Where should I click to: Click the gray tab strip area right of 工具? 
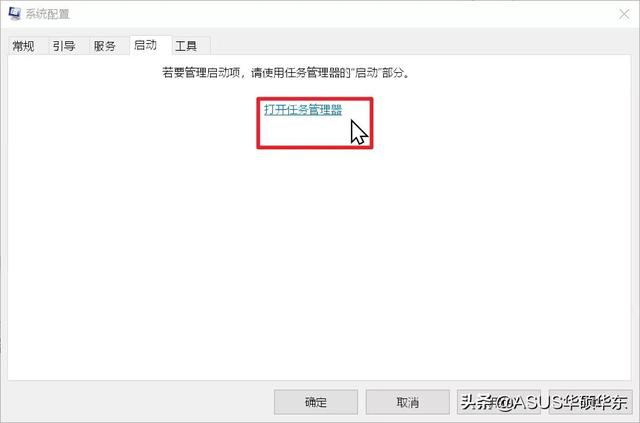click(420, 46)
